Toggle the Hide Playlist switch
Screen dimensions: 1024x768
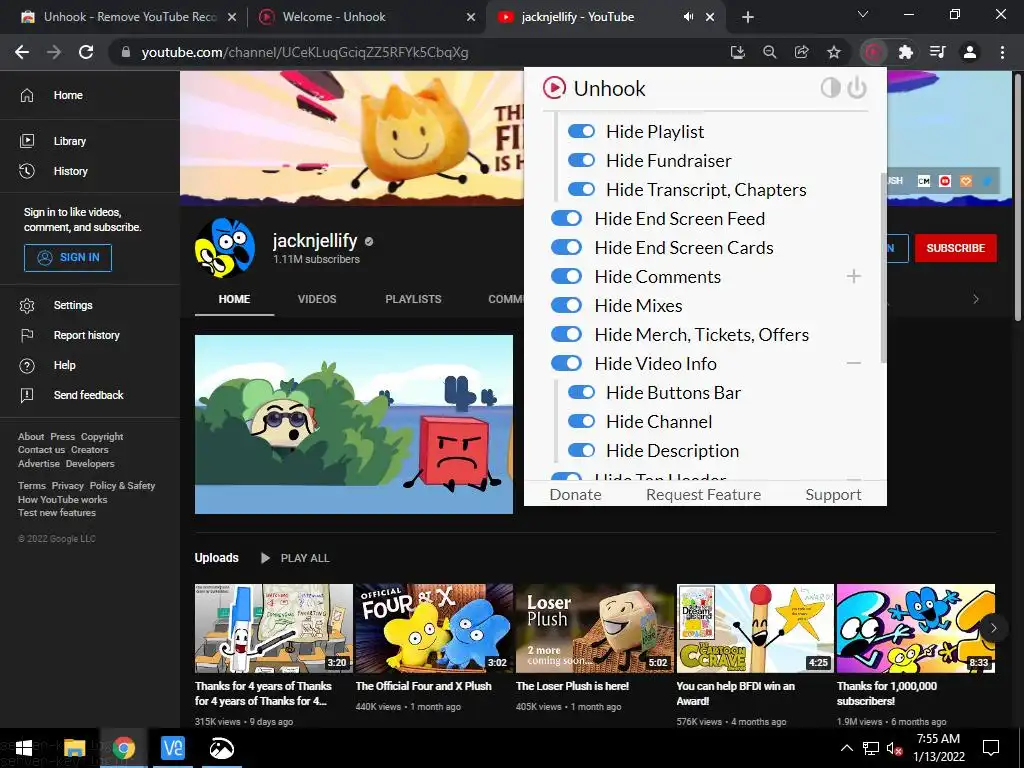[581, 131]
